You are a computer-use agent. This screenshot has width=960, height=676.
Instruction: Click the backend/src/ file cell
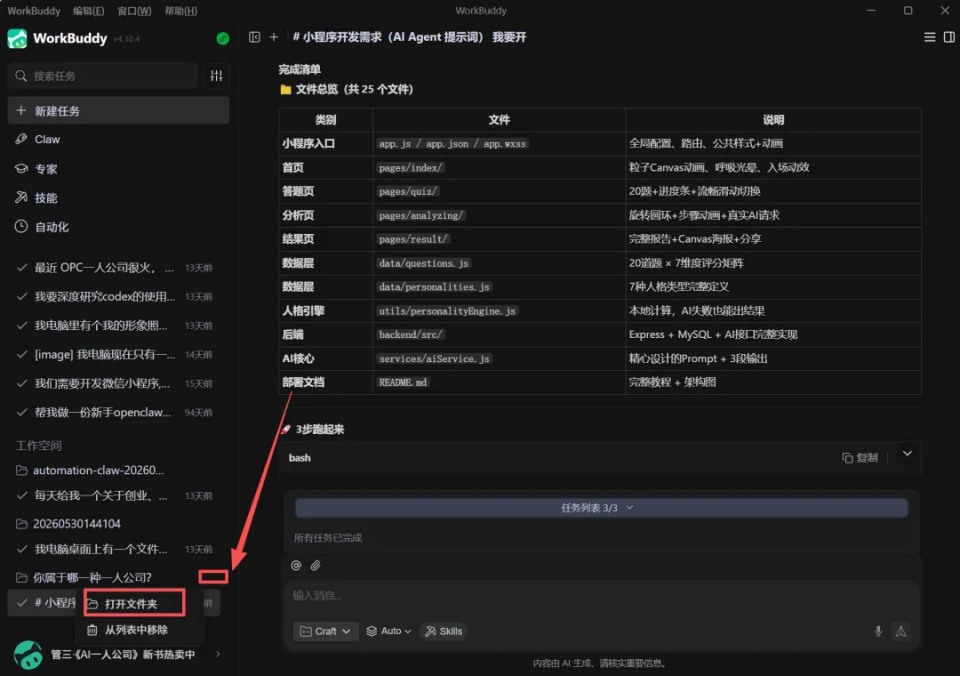pos(410,335)
